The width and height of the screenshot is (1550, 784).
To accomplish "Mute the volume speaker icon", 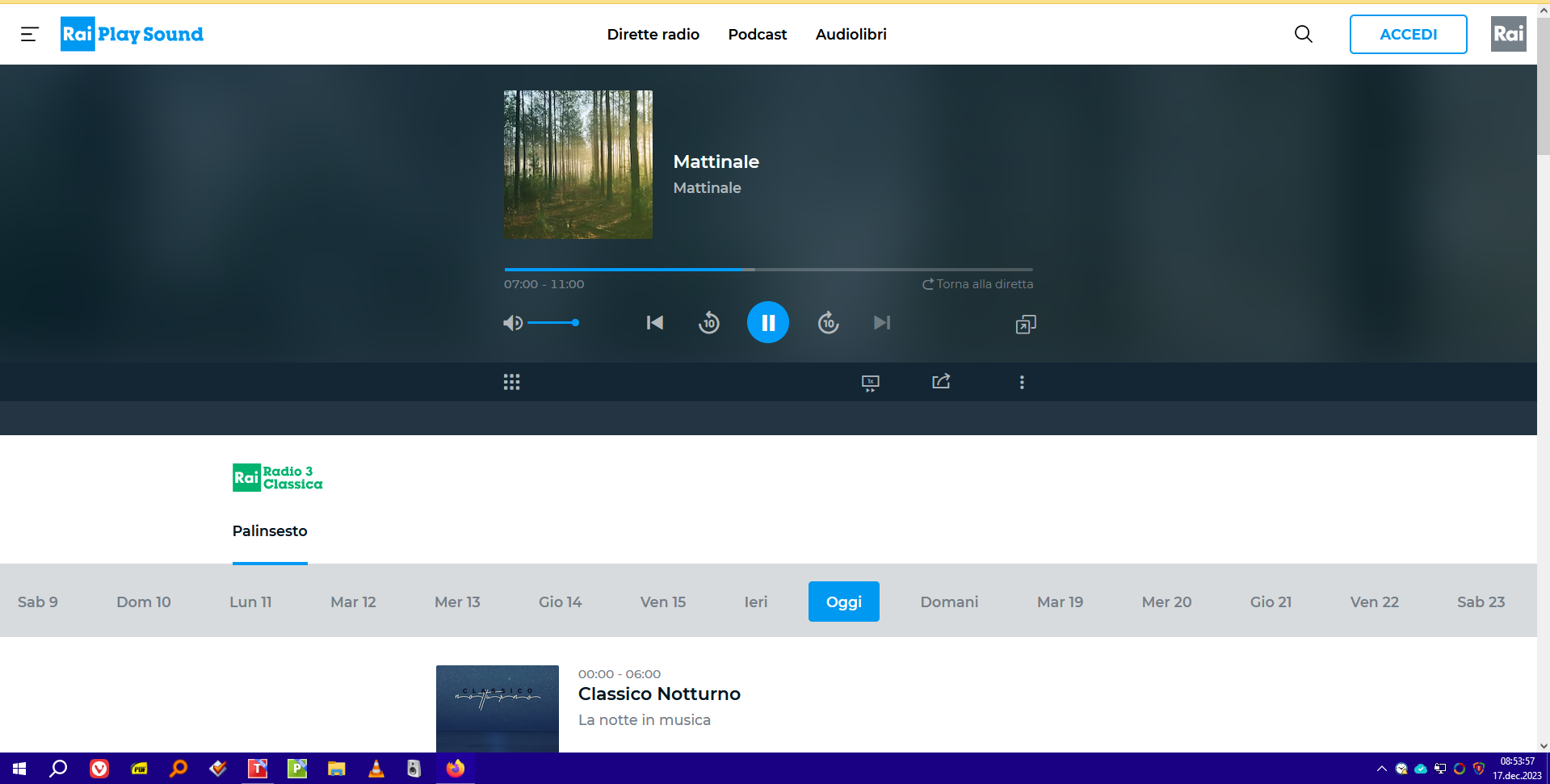I will 512,323.
